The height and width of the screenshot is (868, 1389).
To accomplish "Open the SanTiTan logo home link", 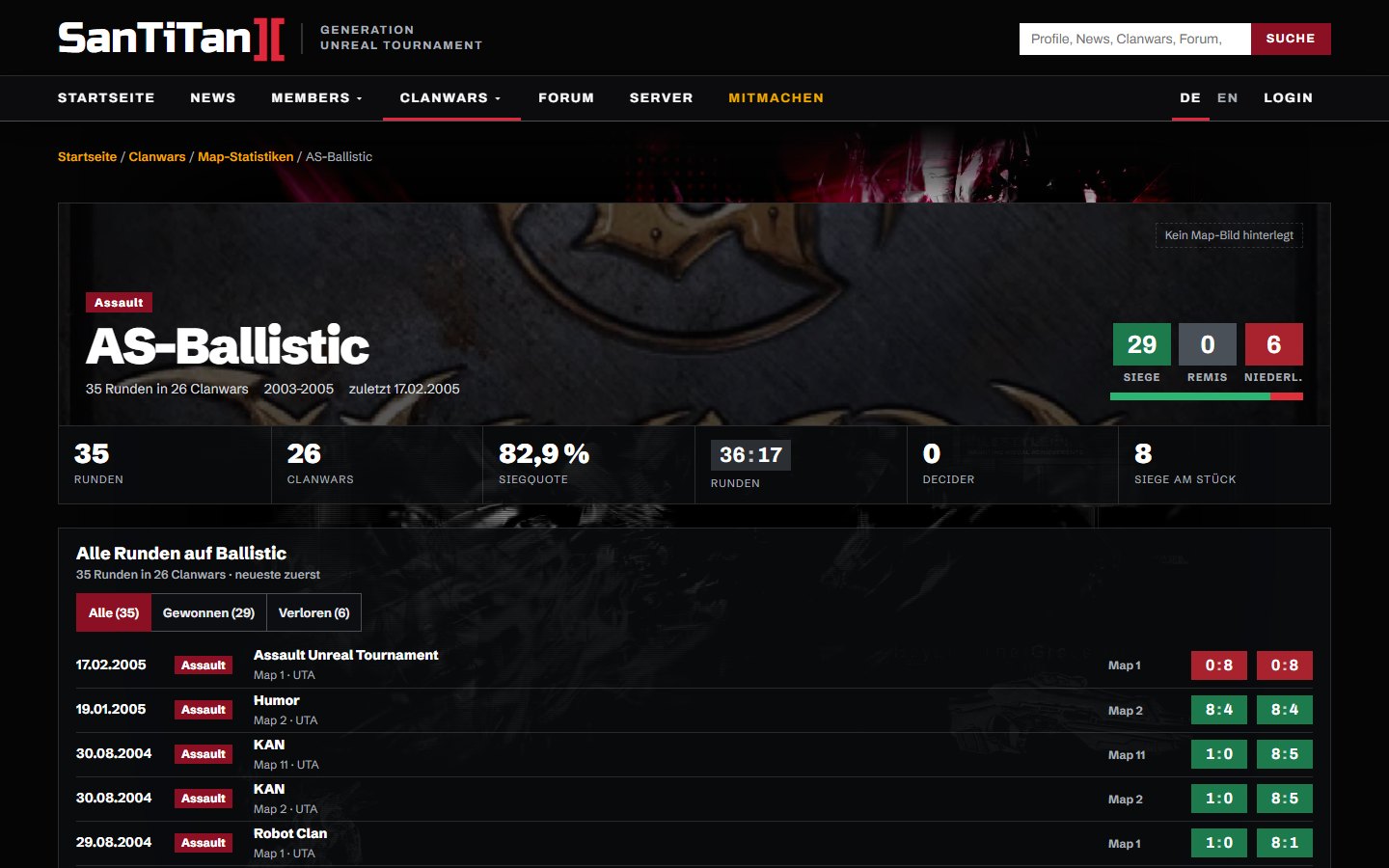I will (172, 39).
